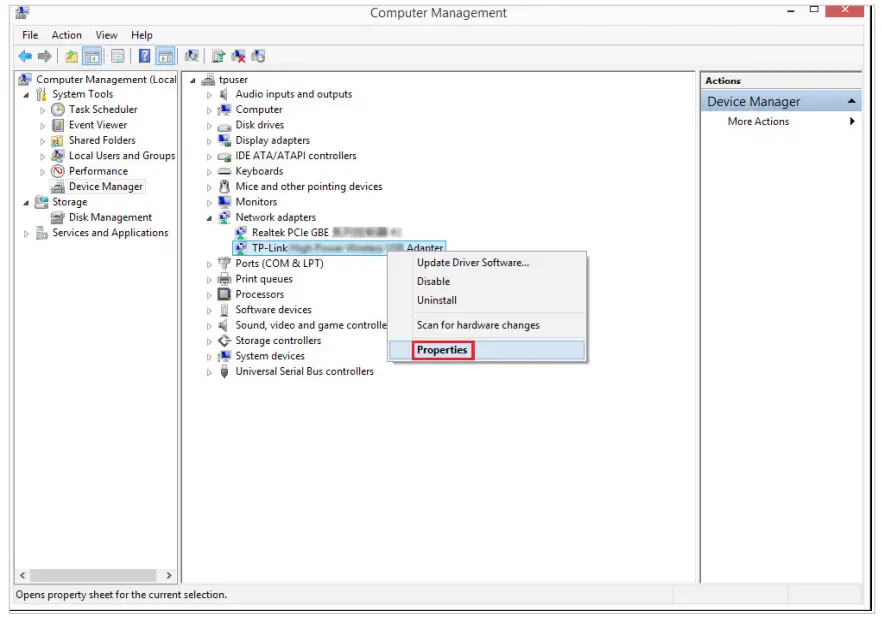The height and width of the screenshot is (617, 882).
Task: Select Disk Management in the left tree
Action: point(110,217)
